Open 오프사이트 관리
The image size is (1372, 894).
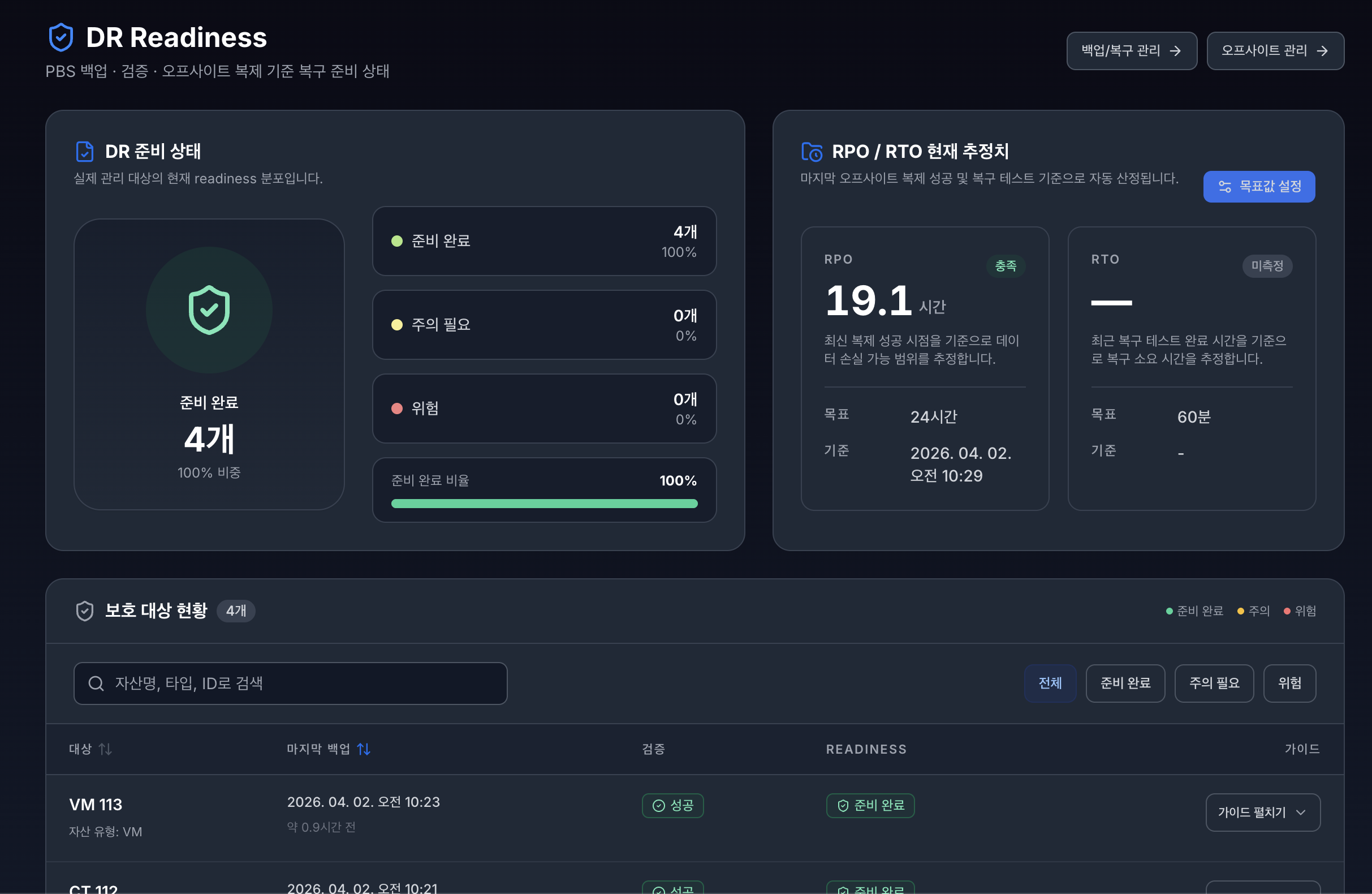[x=1275, y=51]
